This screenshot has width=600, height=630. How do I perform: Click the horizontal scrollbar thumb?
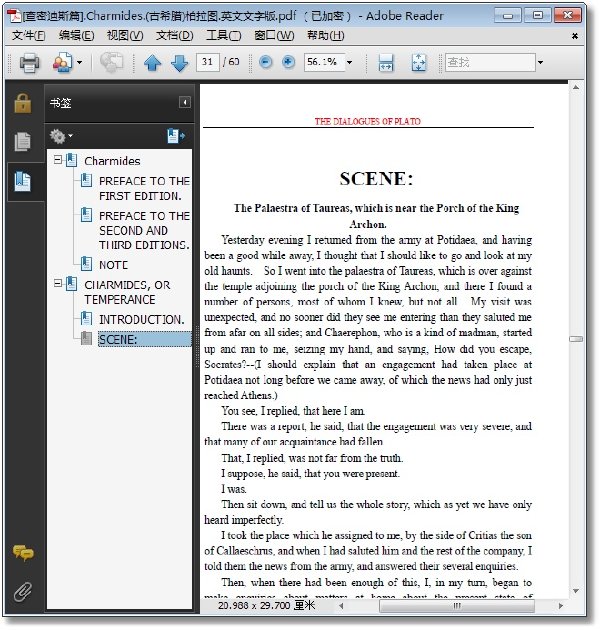[x=457, y=606]
